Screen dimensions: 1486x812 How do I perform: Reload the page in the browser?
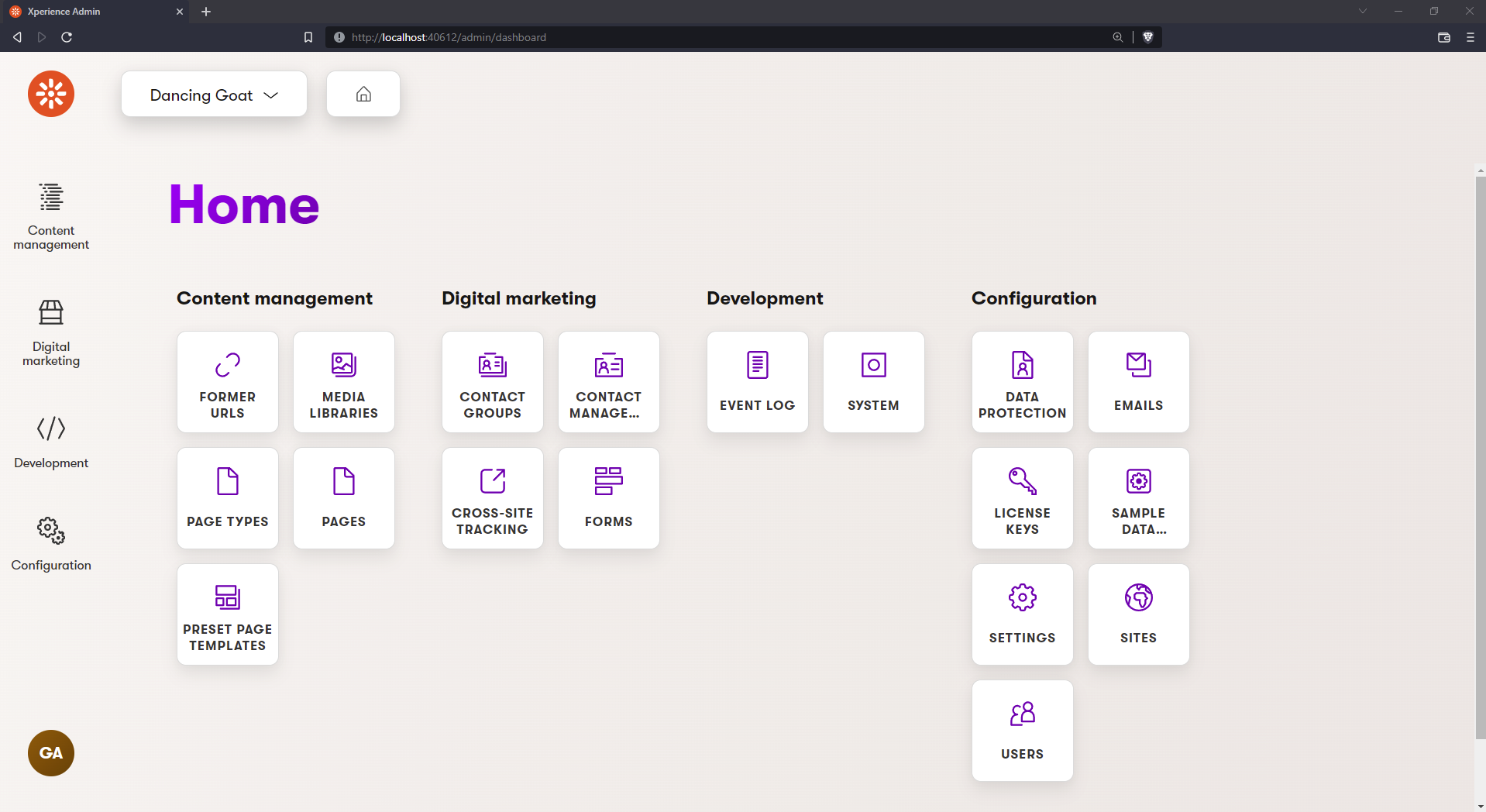tap(67, 37)
